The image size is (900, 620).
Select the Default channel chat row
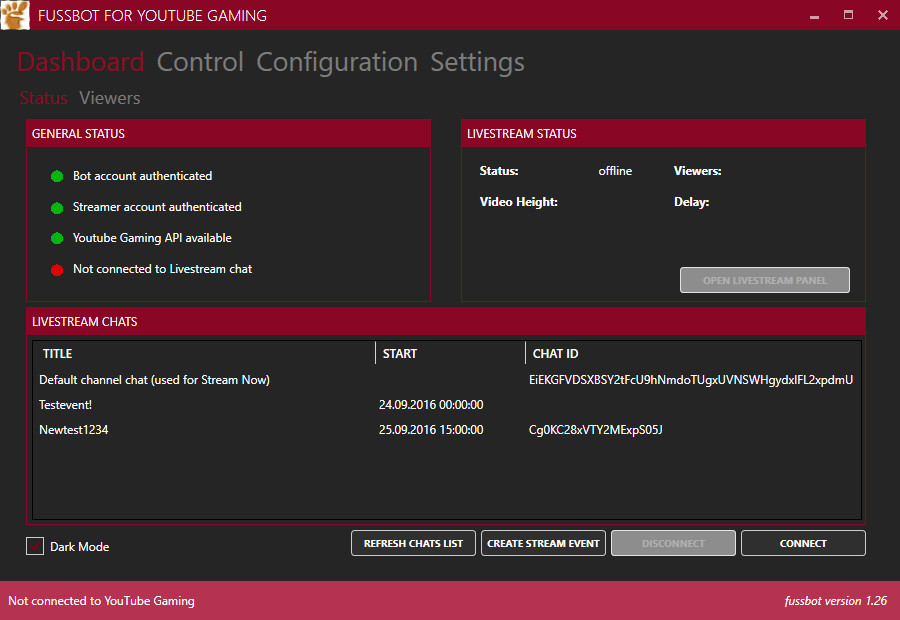click(447, 379)
